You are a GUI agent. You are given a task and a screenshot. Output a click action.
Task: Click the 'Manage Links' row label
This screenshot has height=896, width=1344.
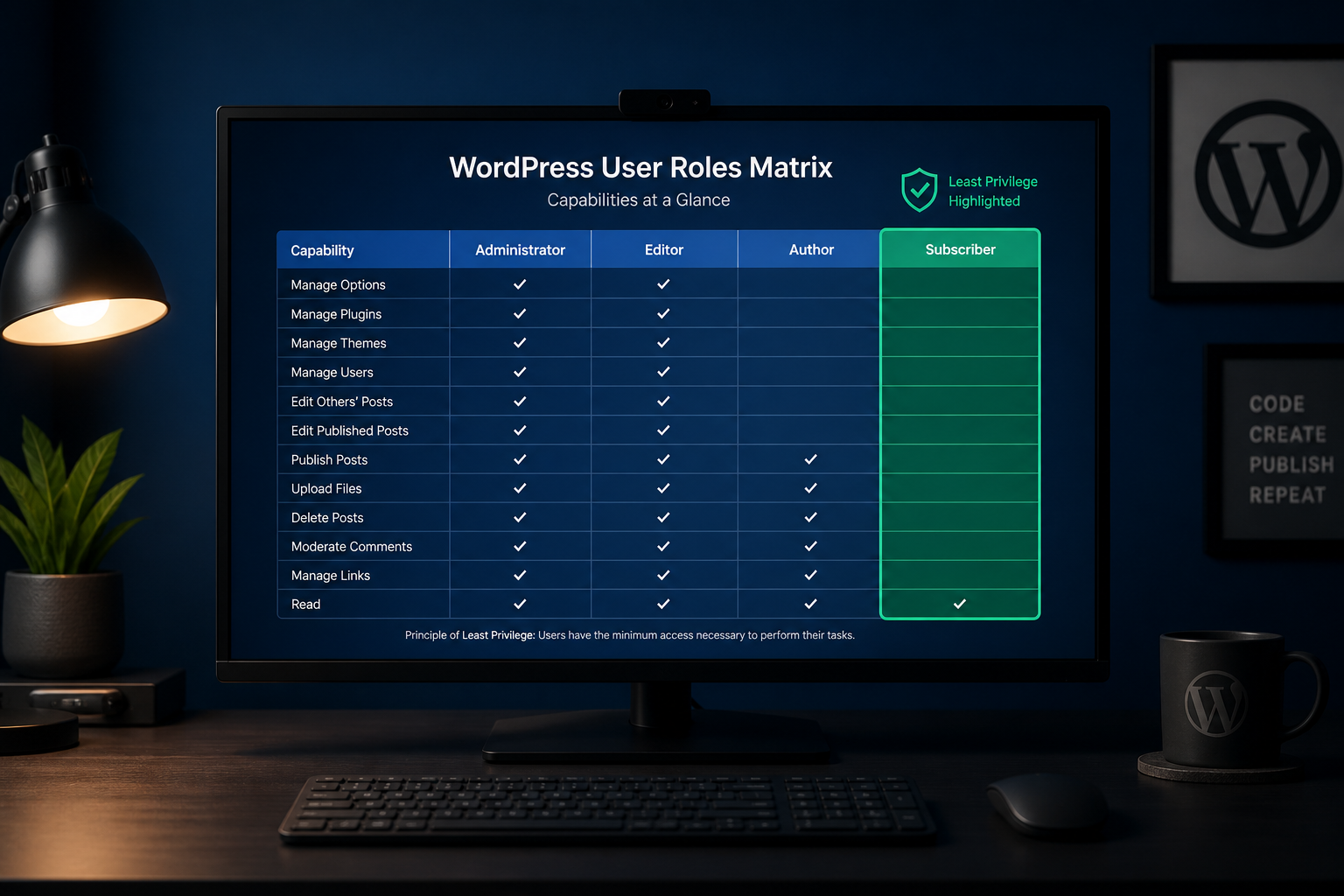[330, 576]
